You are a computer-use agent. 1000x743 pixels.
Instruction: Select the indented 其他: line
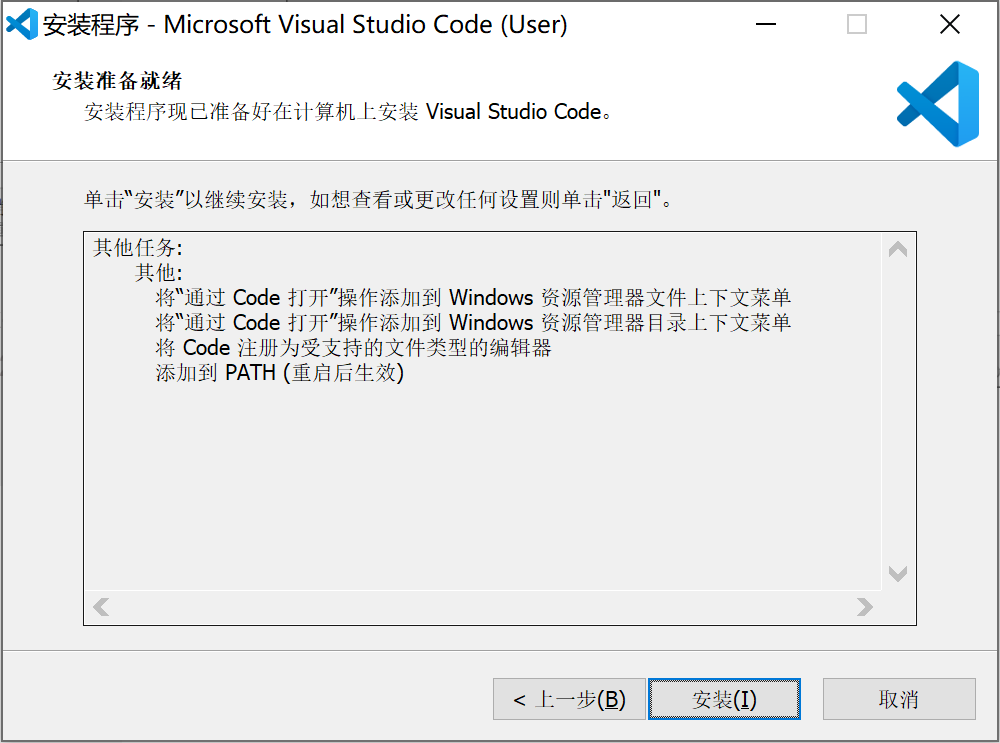click(x=159, y=272)
